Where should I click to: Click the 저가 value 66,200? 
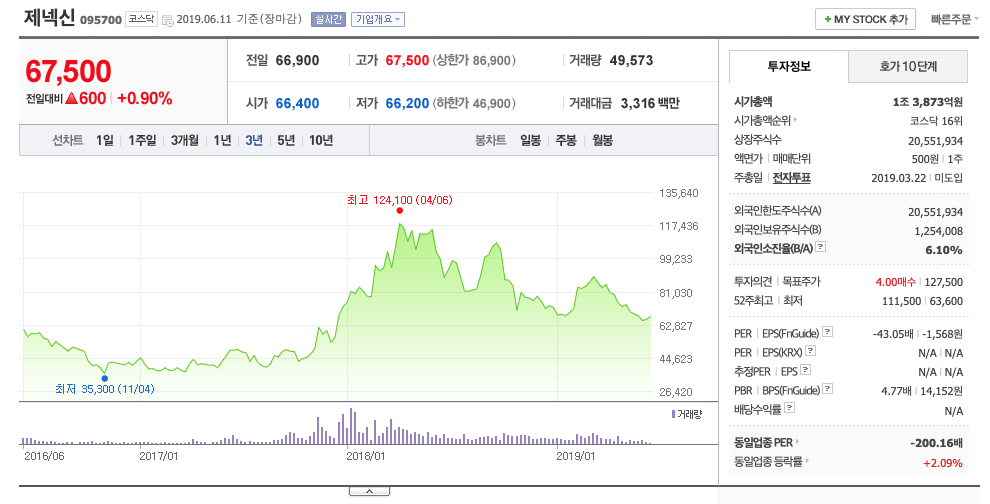coord(407,104)
